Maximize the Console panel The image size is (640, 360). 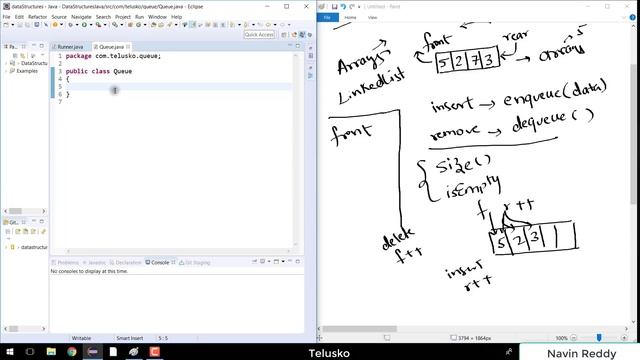298,261
